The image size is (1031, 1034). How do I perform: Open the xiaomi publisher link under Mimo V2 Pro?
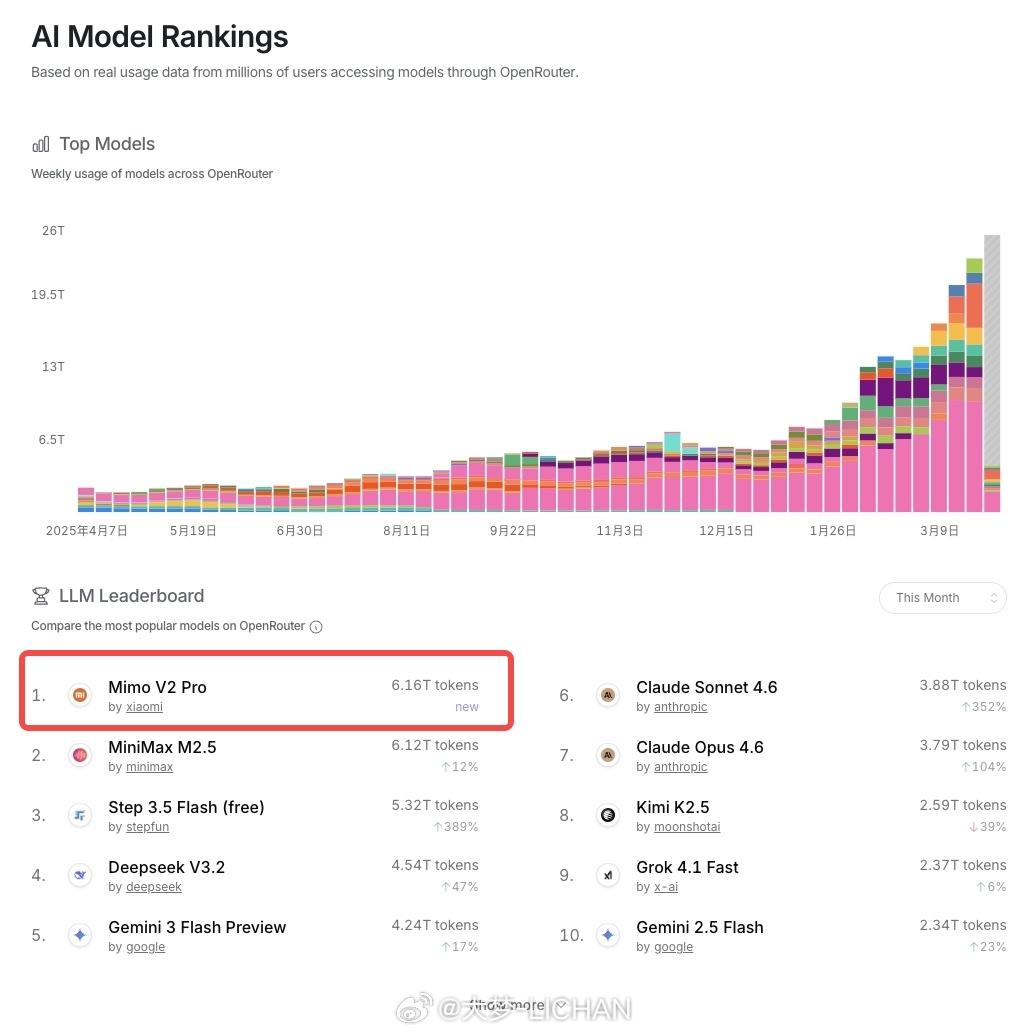(x=143, y=707)
